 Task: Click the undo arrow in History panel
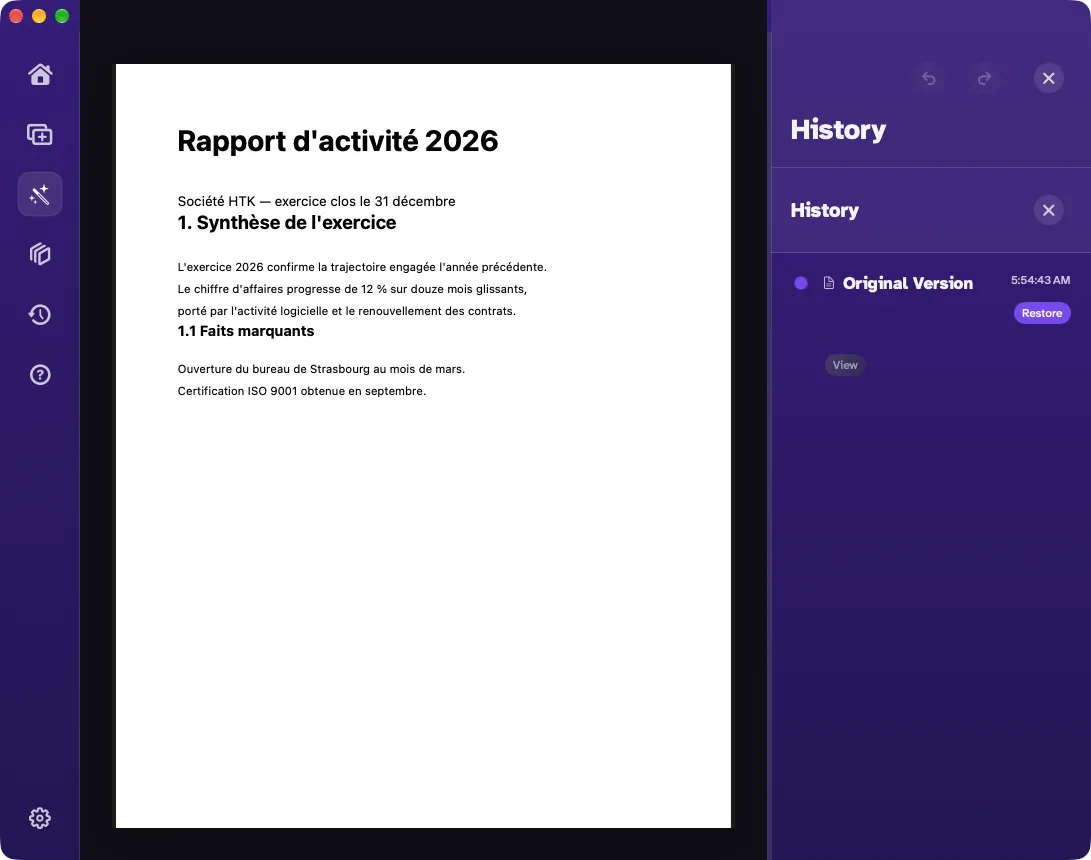pos(929,78)
